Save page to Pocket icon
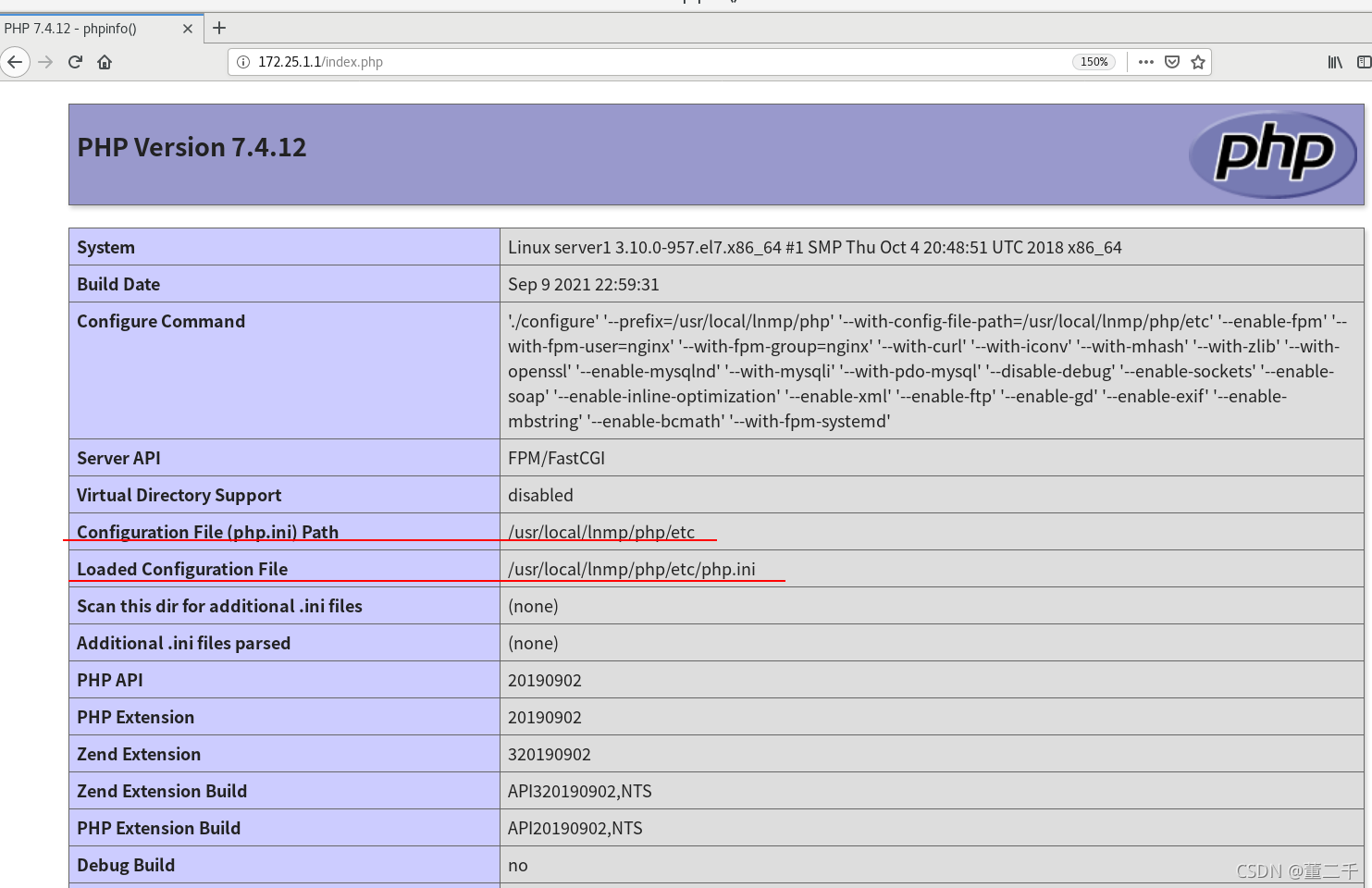The width and height of the screenshot is (1372, 888). 1172,62
